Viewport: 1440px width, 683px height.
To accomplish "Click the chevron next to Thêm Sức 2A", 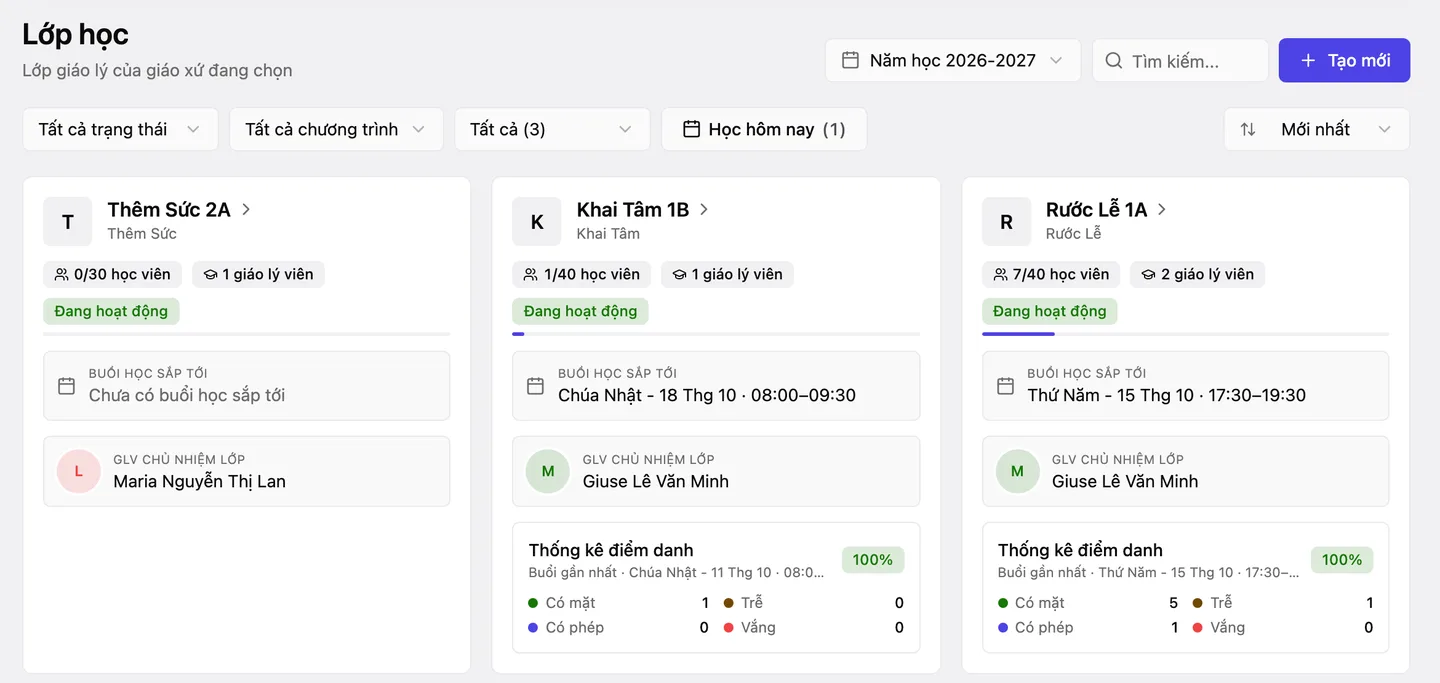I will [246, 209].
